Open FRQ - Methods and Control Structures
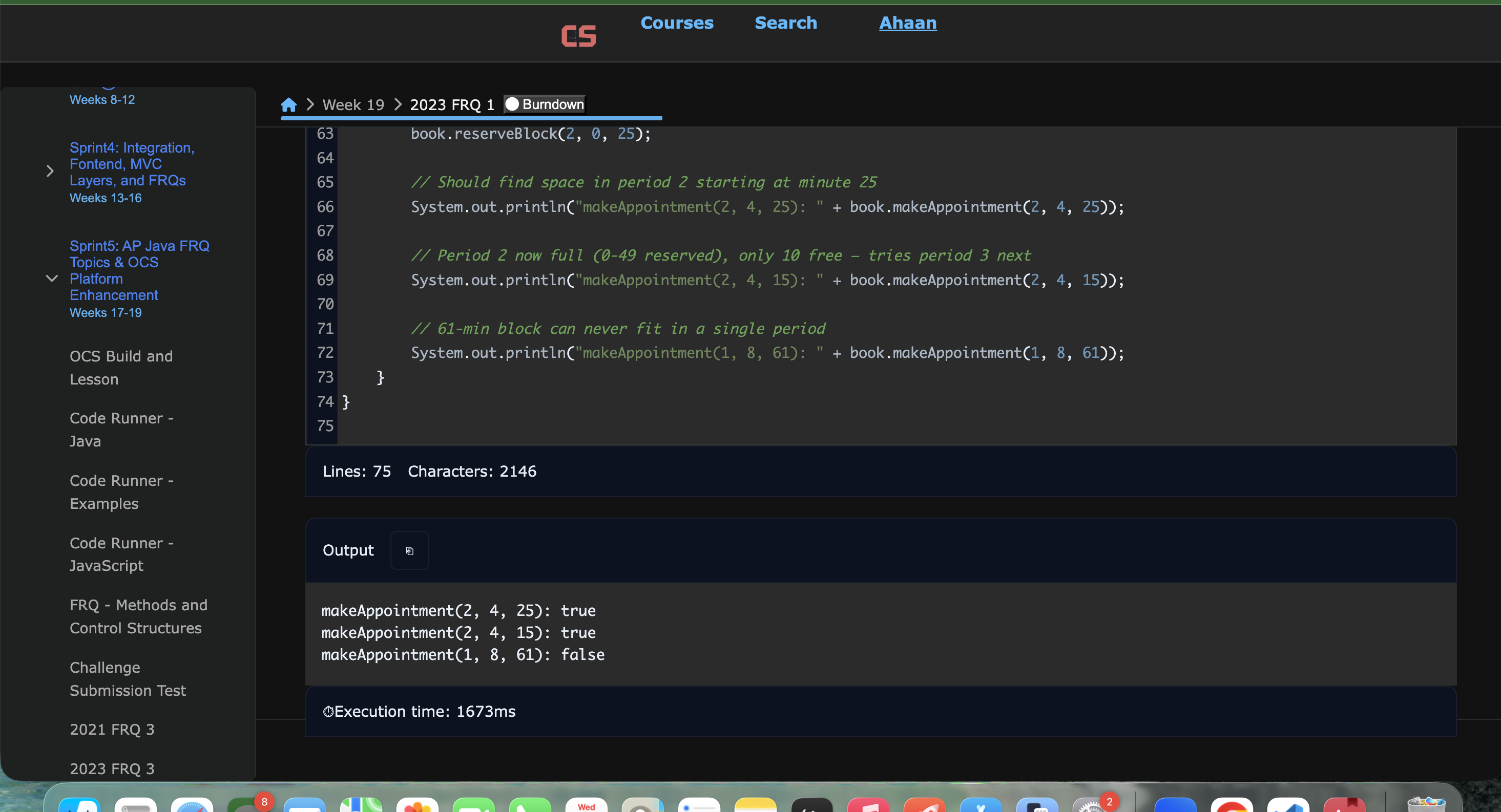1501x812 pixels. point(138,616)
